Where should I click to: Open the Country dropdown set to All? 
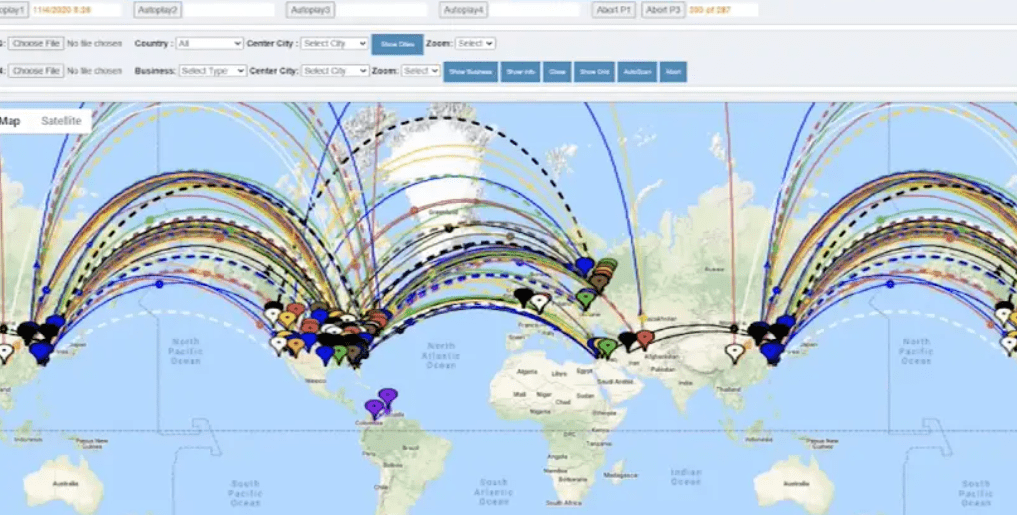click(209, 44)
